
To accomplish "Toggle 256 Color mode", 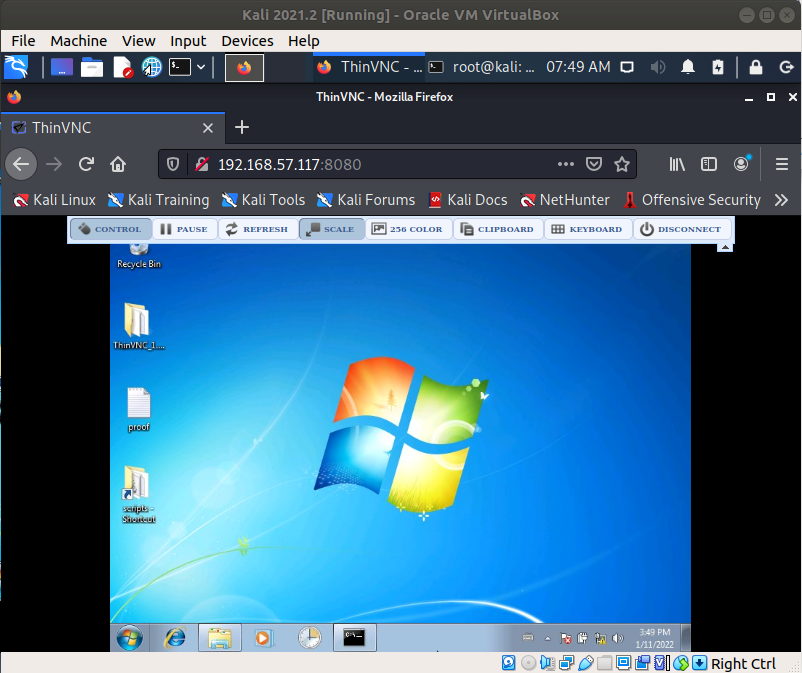I will 408,229.
